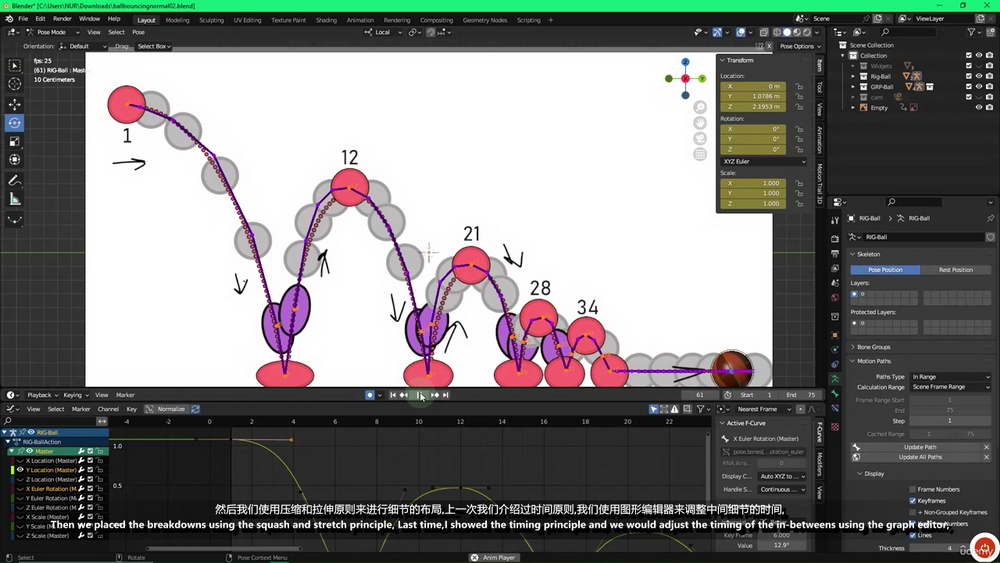Viewport: 1000px width, 563px height.
Task: Activate the Move tool
Action: click(14, 104)
